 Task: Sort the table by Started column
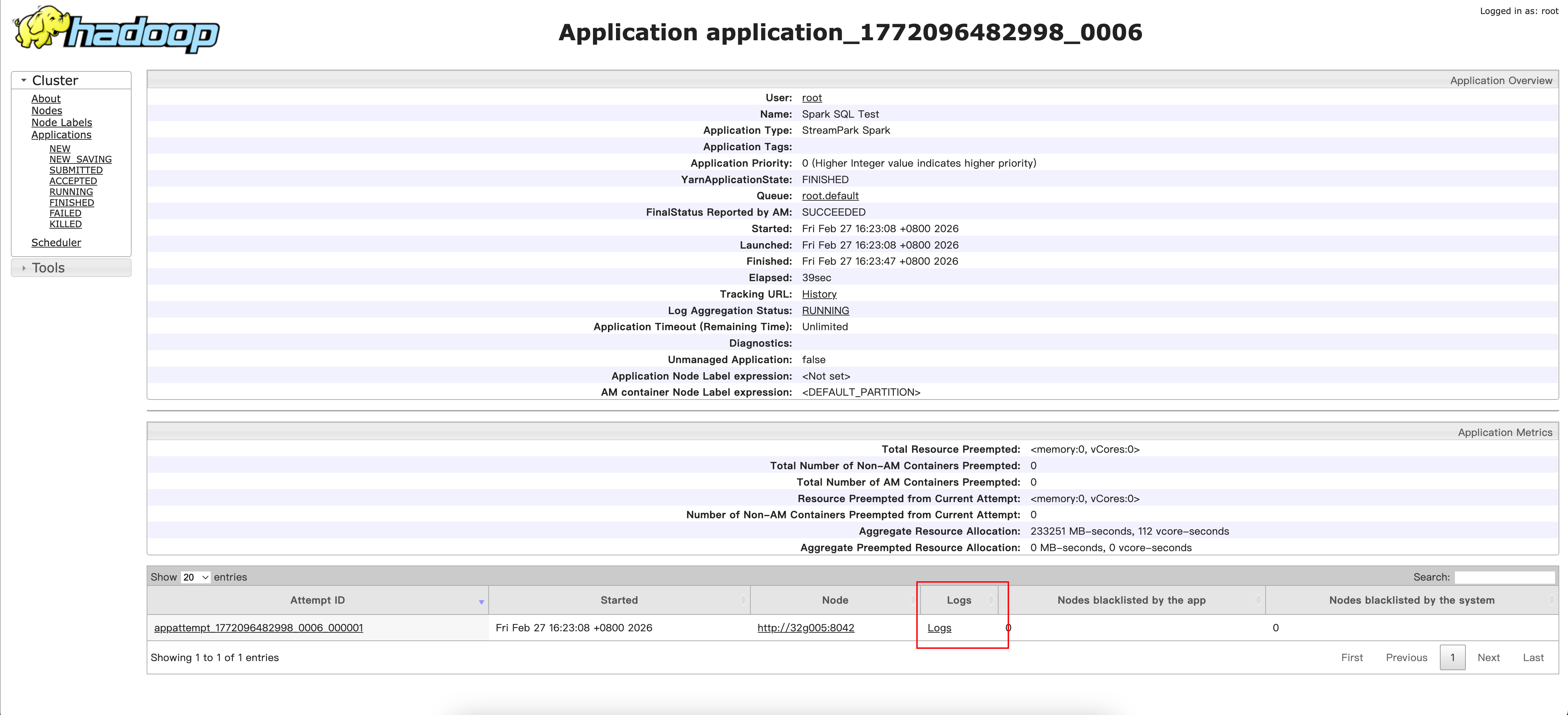point(618,600)
